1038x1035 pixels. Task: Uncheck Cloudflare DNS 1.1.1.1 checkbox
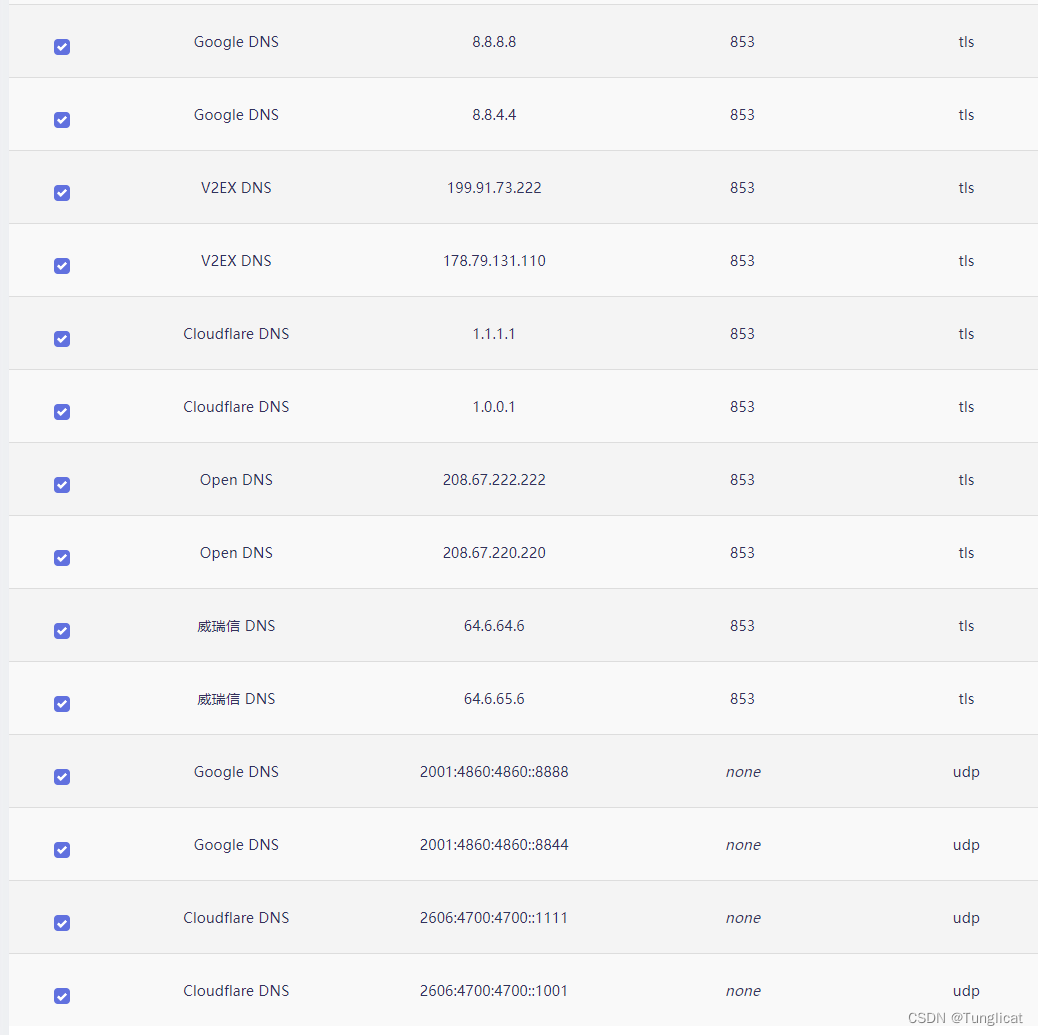click(62, 339)
